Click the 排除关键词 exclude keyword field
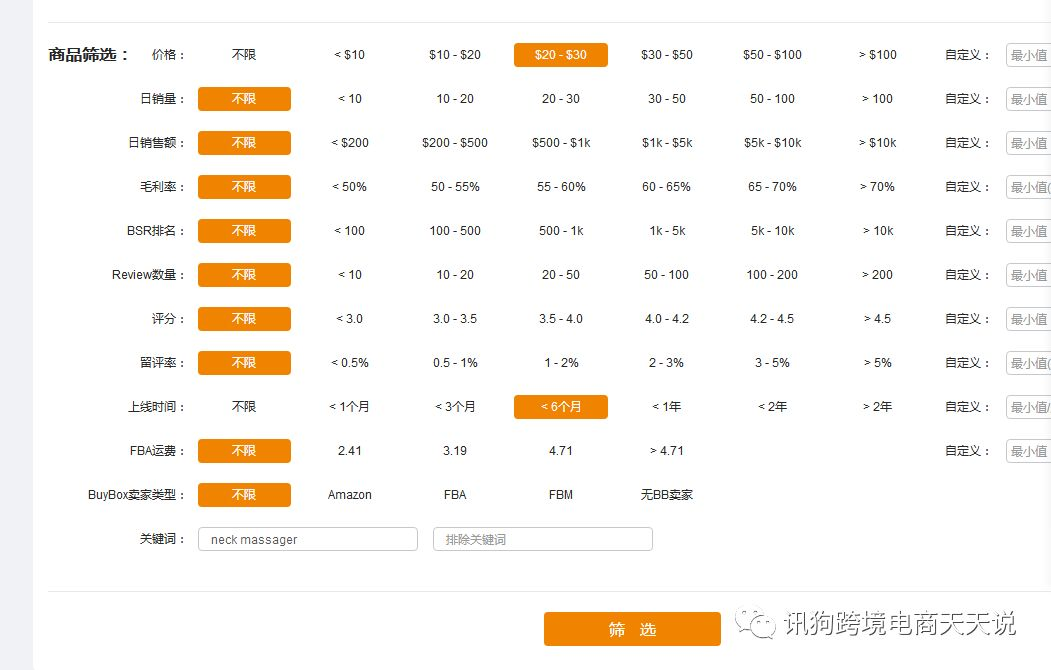 pos(543,539)
